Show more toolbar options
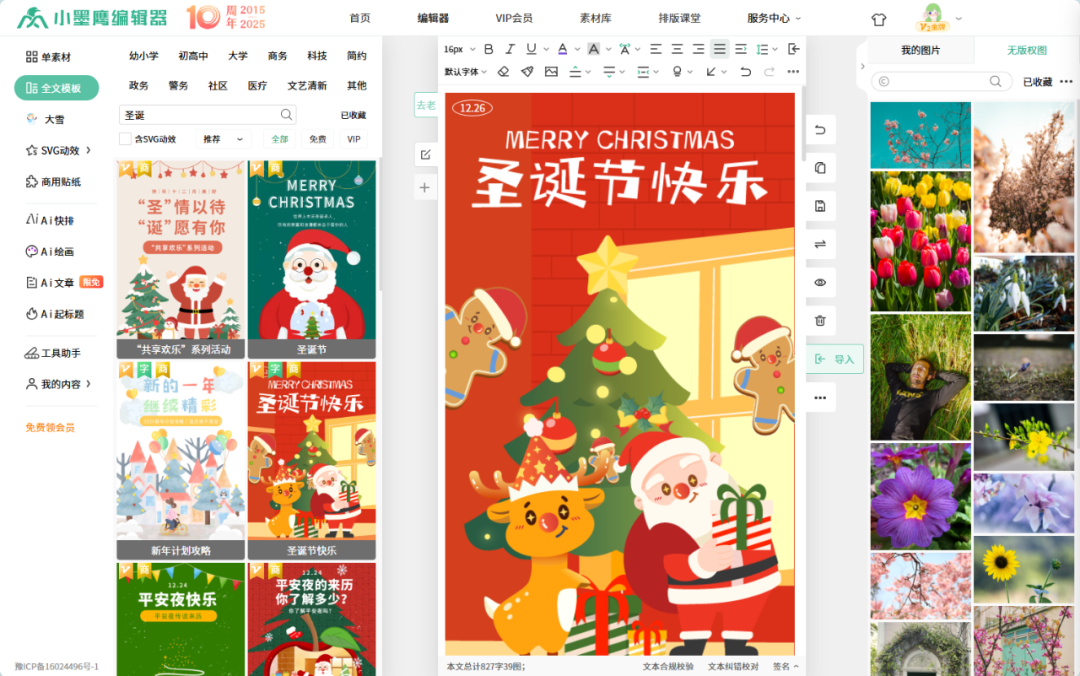This screenshot has height=676, width=1080. [x=793, y=72]
